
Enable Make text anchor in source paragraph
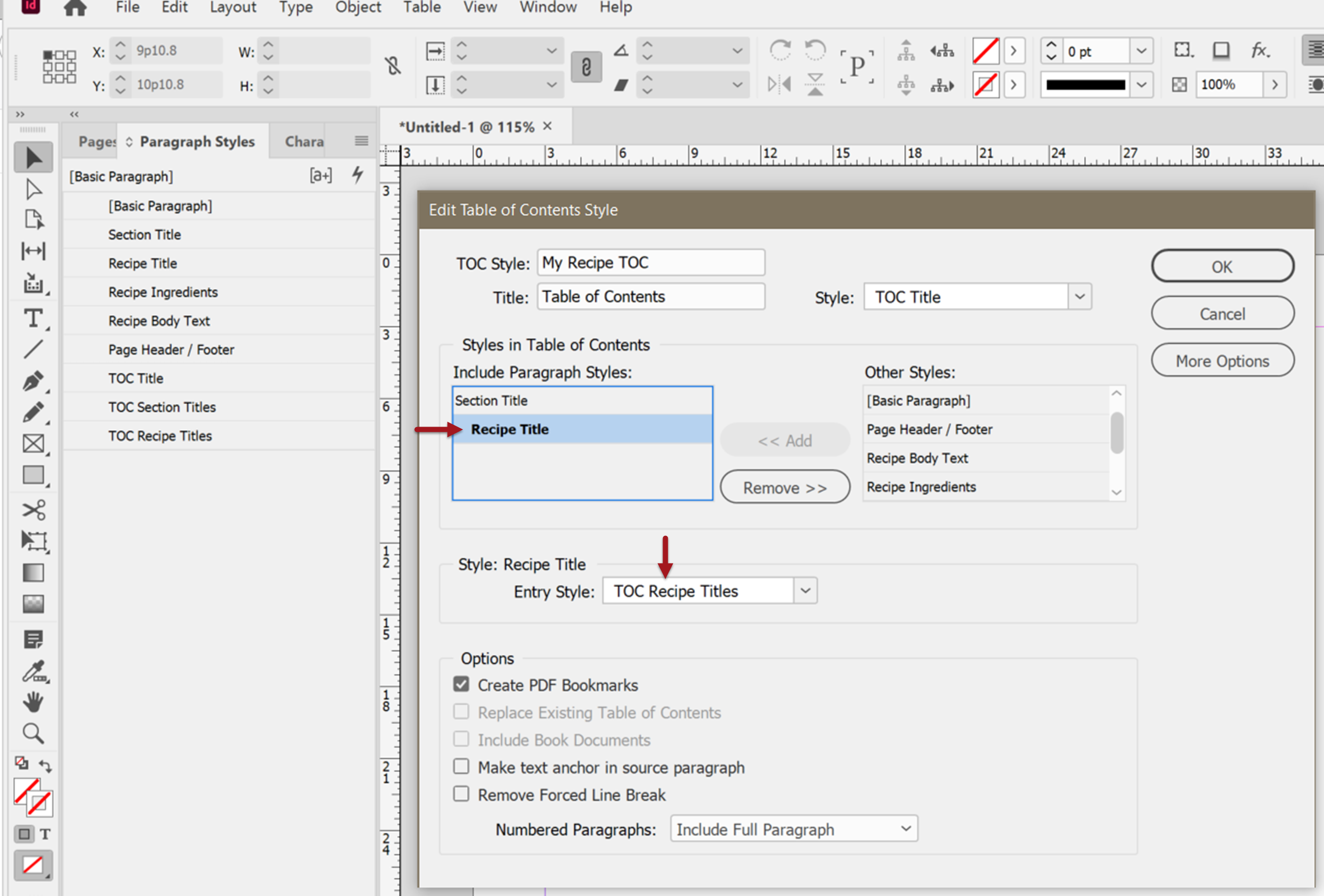coord(461,767)
